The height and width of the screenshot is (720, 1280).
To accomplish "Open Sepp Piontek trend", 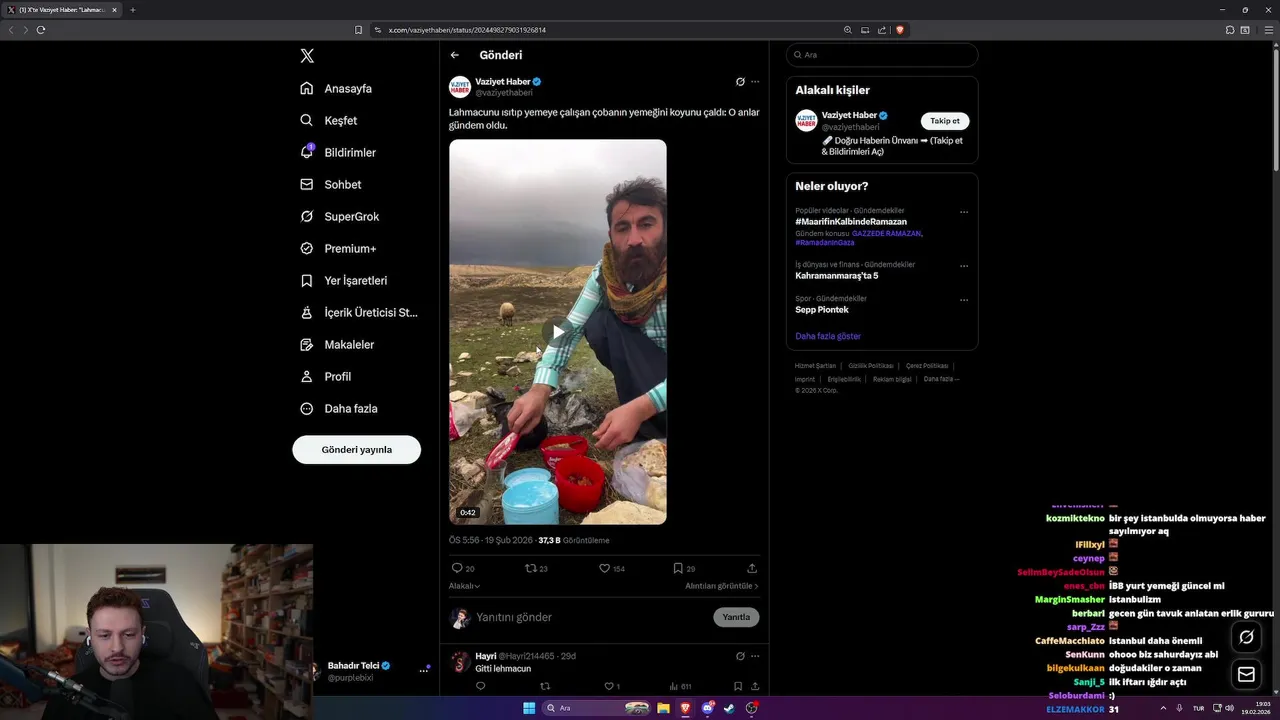I will tap(822, 309).
